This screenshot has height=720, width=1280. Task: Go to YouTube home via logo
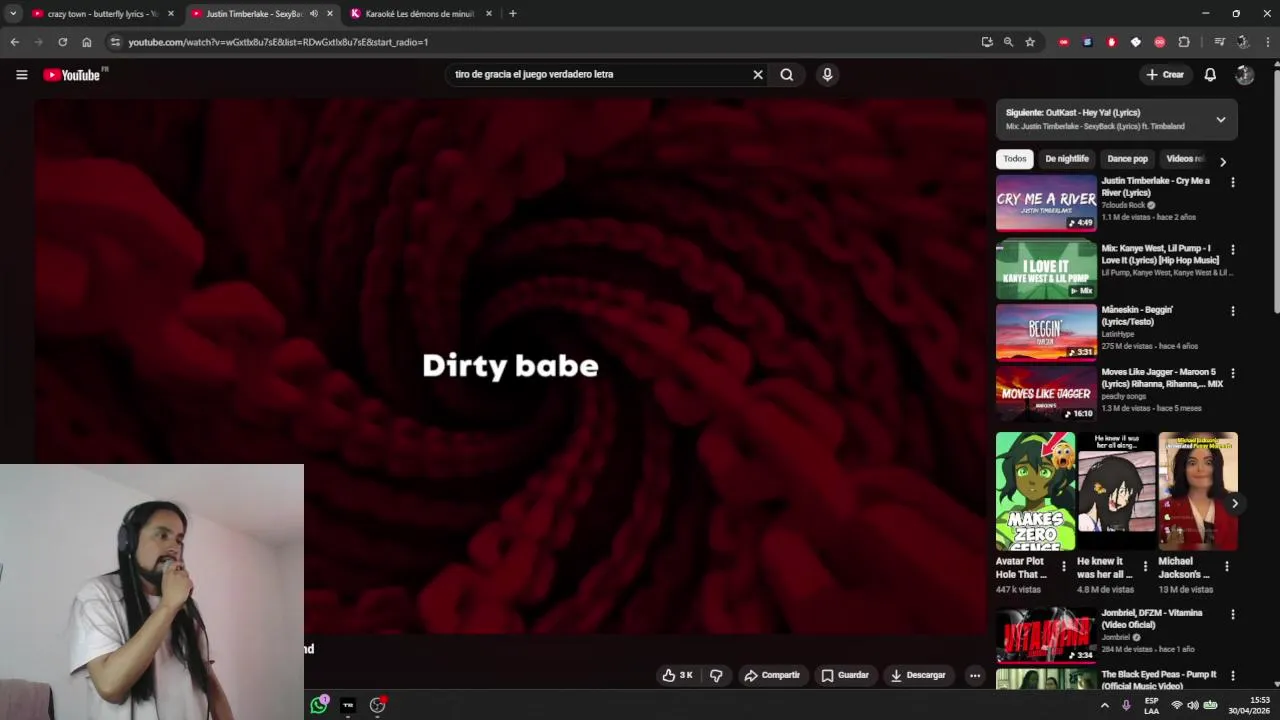tap(75, 75)
